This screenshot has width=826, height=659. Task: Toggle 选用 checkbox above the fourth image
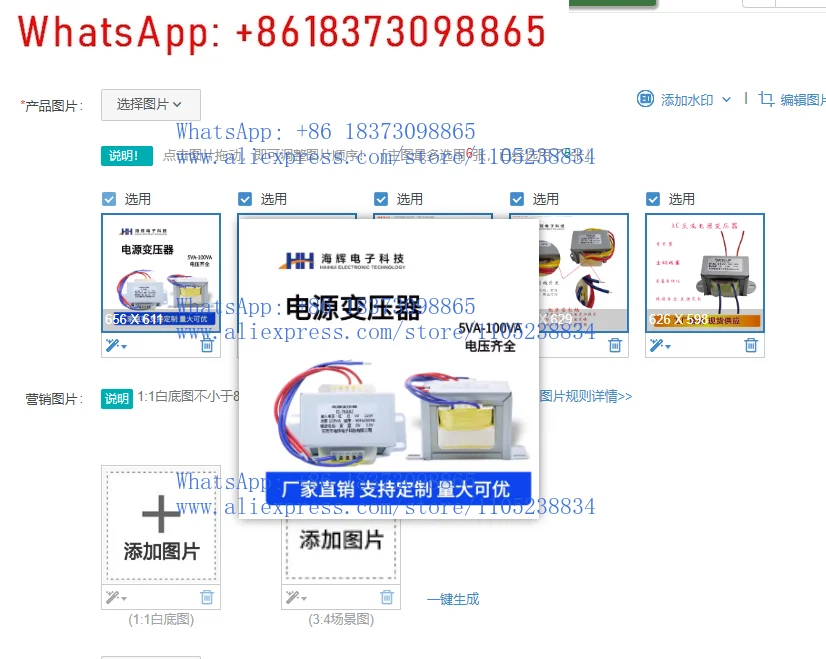tap(517, 199)
